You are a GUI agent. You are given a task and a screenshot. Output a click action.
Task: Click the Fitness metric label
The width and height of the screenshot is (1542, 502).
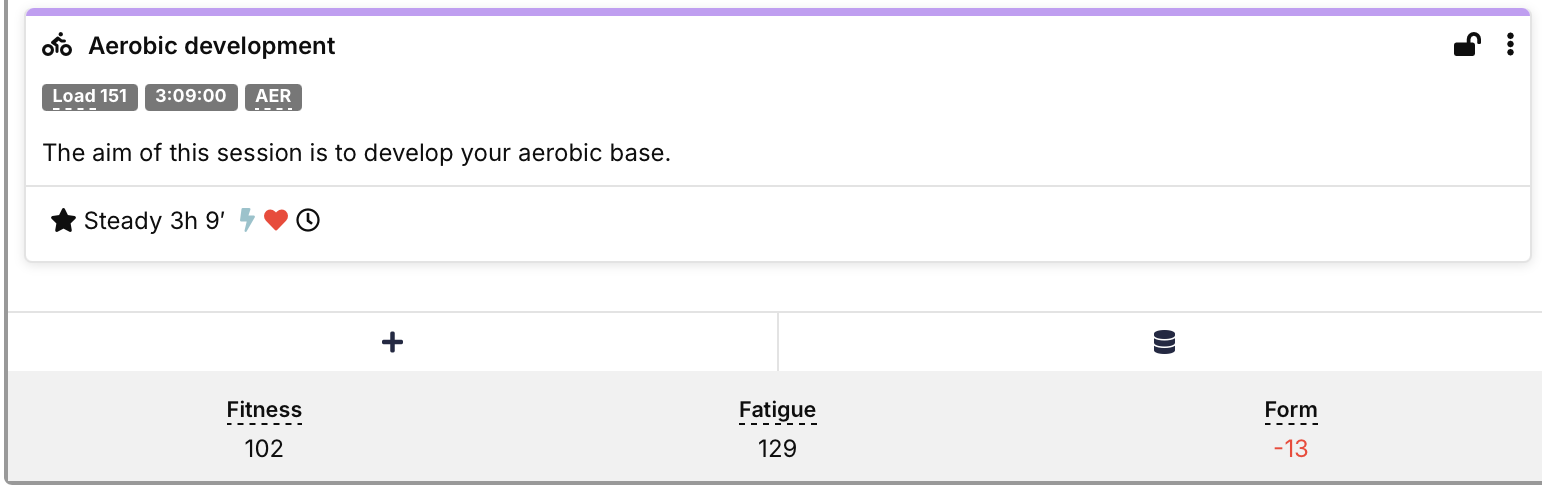tap(264, 410)
